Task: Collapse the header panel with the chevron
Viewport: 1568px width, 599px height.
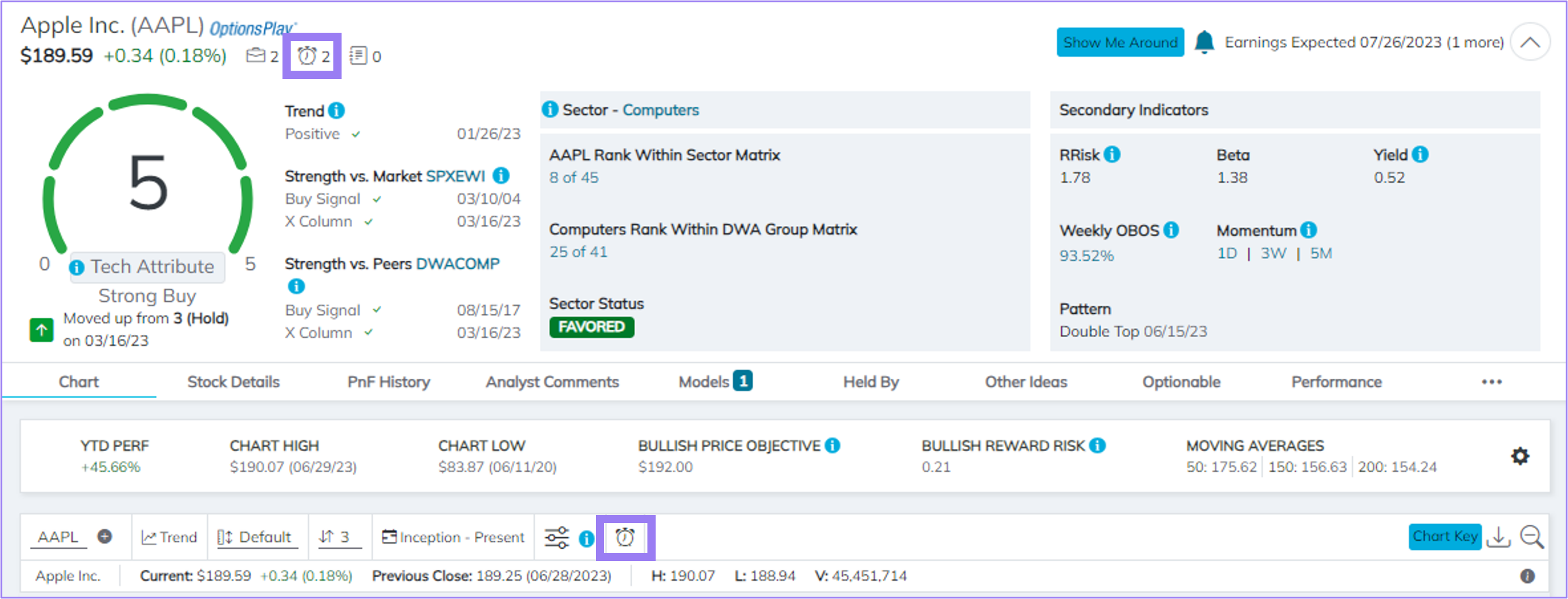Action: [1530, 42]
